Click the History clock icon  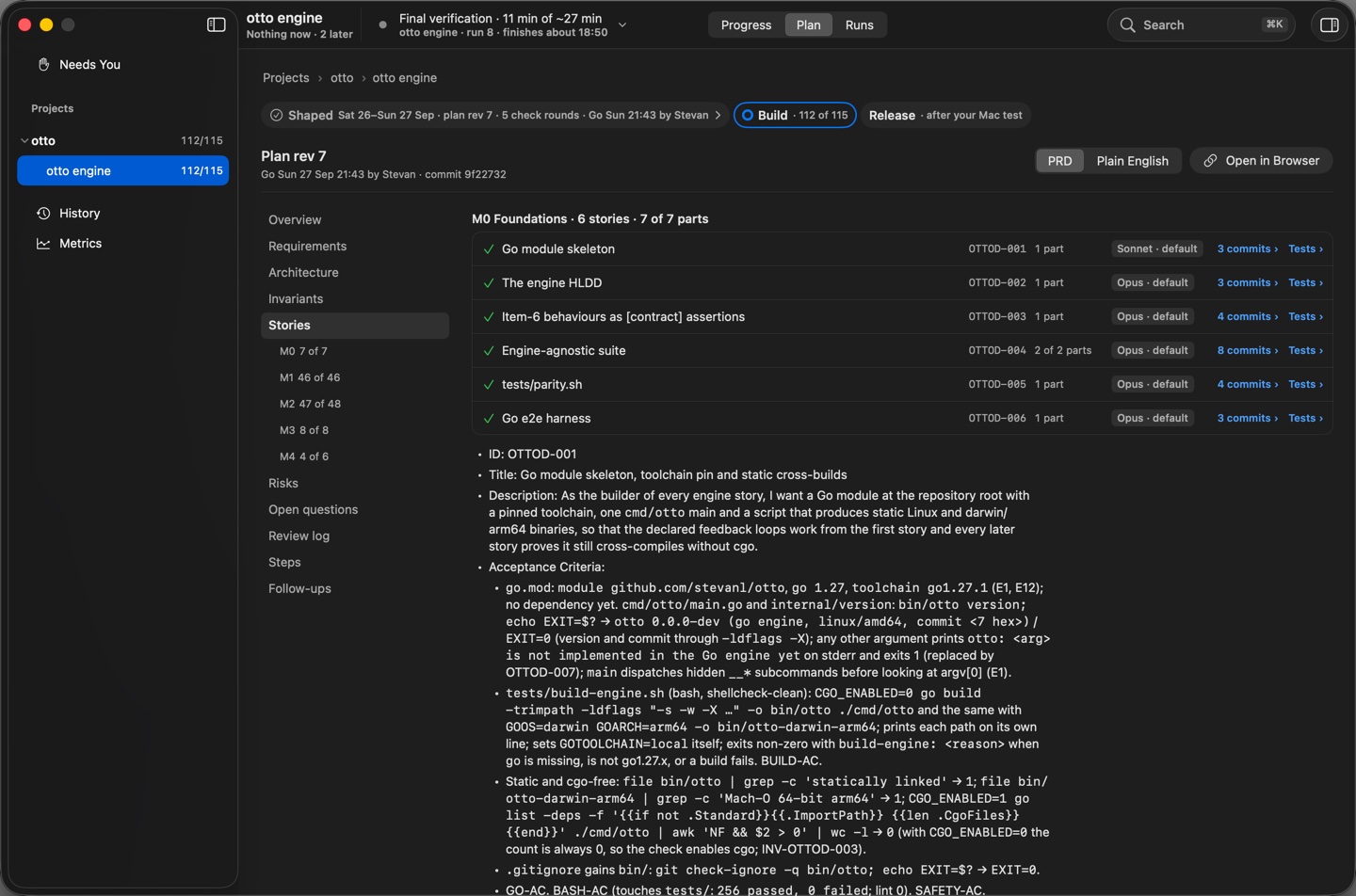tap(43, 213)
